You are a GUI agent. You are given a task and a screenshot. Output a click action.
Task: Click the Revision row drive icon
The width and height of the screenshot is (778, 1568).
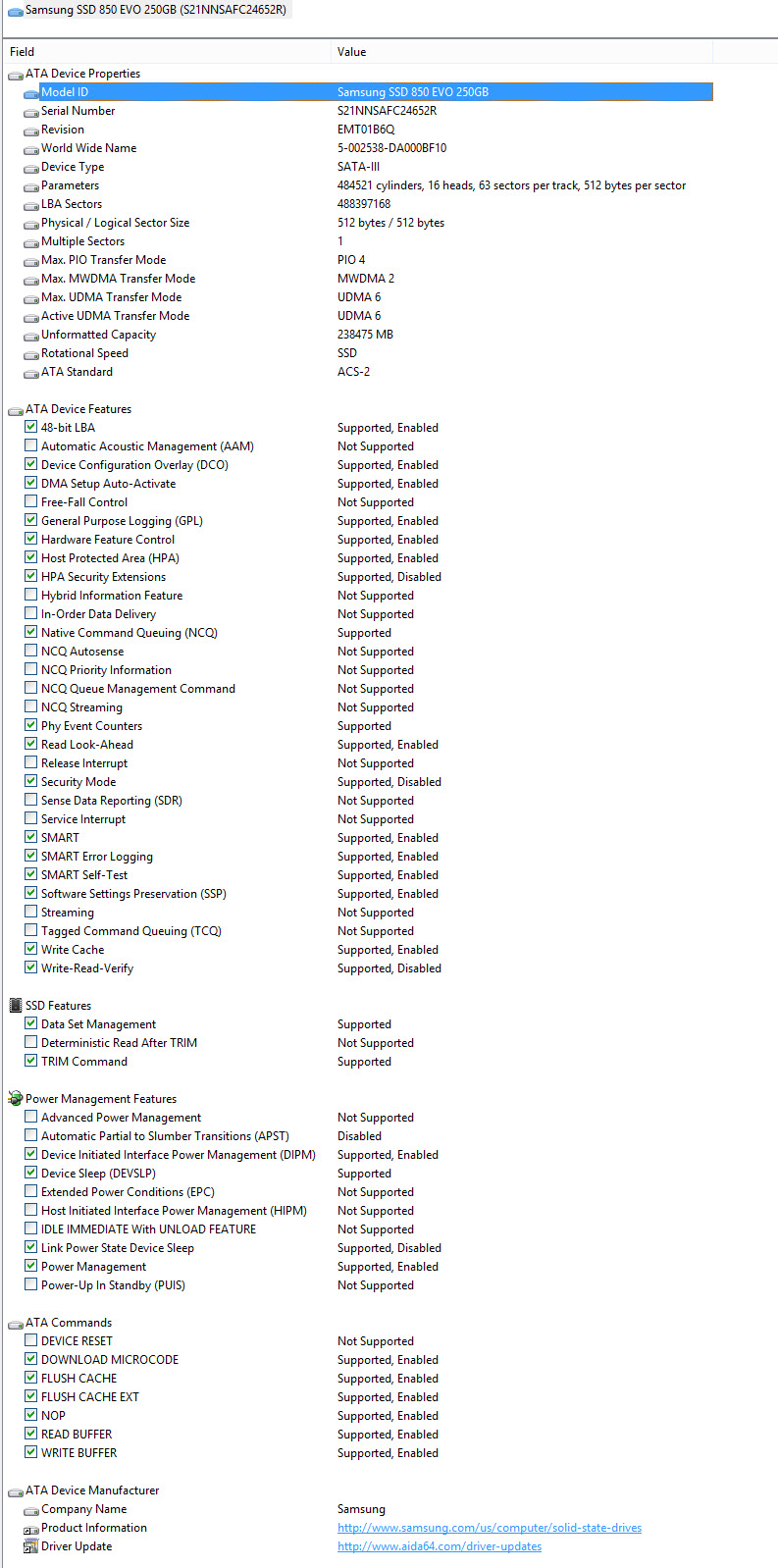tap(31, 131)
